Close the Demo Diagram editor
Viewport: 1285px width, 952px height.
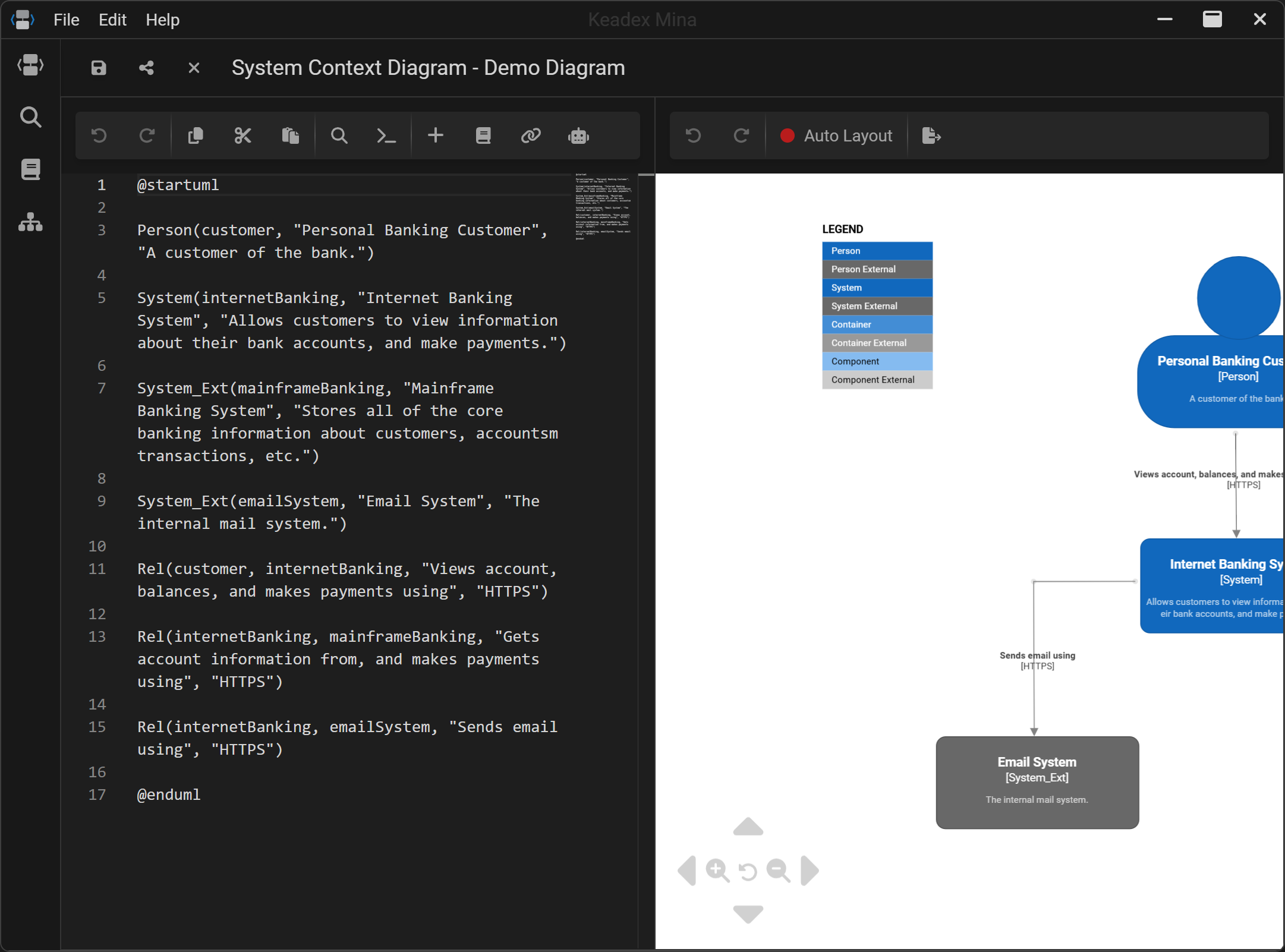194,68
